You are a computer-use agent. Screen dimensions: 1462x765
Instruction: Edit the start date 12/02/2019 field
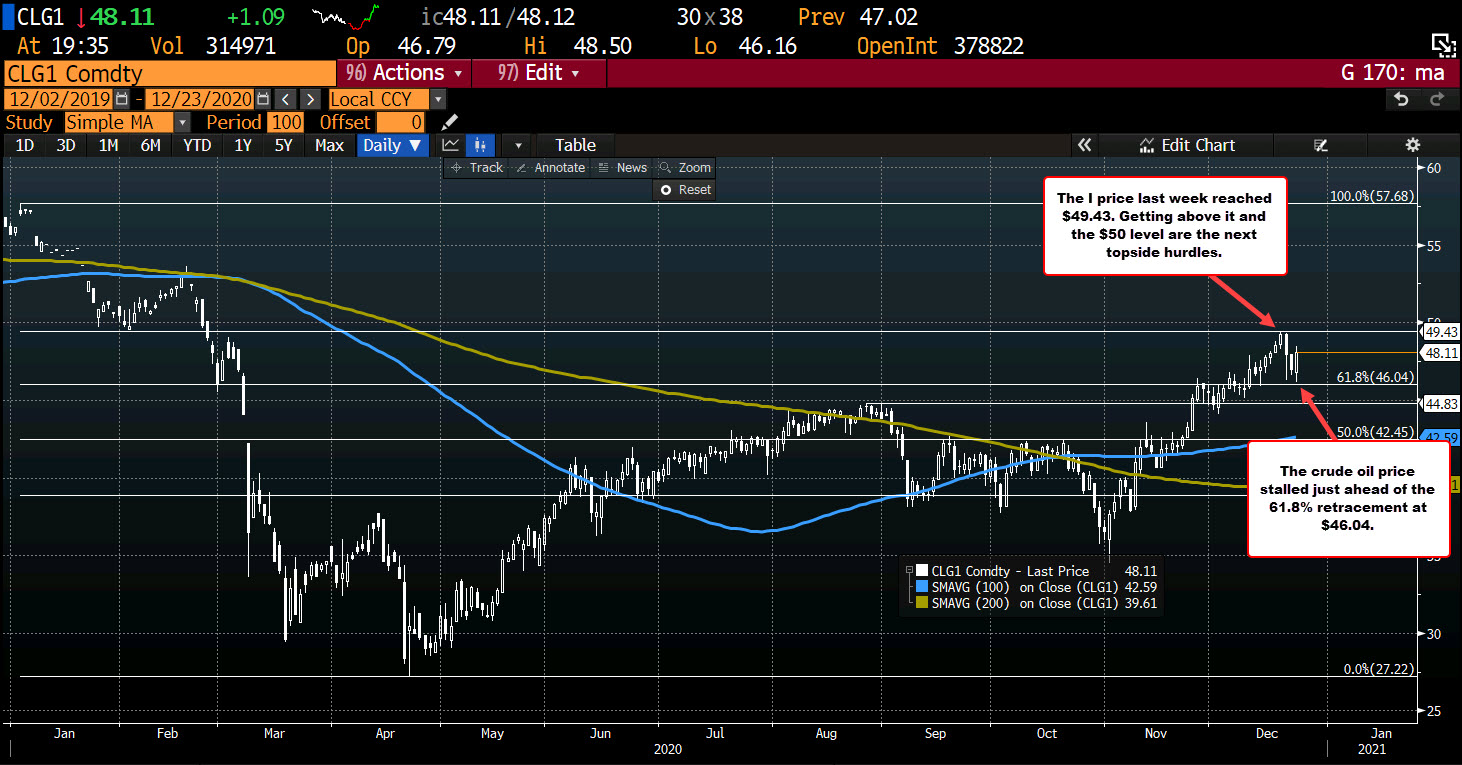pyautogui.click(x=59, y=99)
